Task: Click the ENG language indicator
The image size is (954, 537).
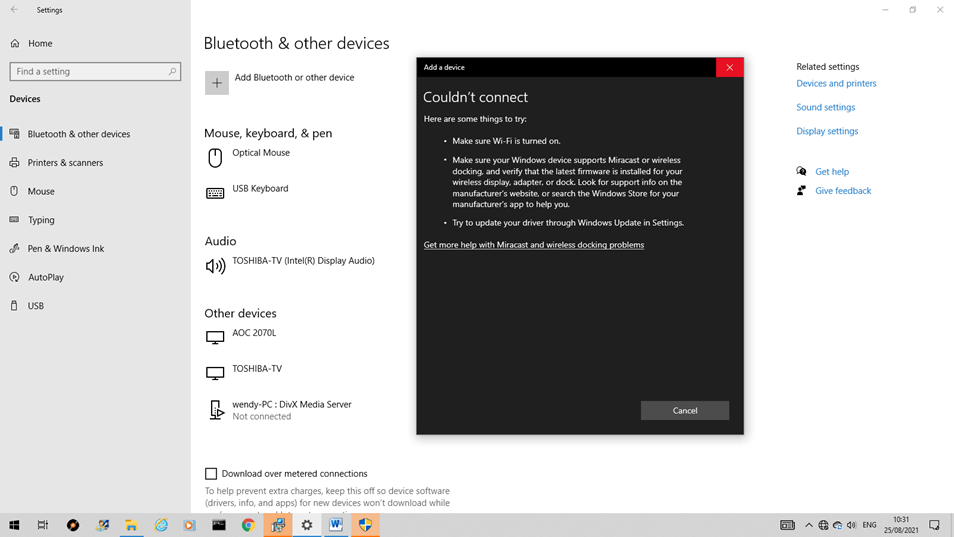Action: [x=869, y=525]
